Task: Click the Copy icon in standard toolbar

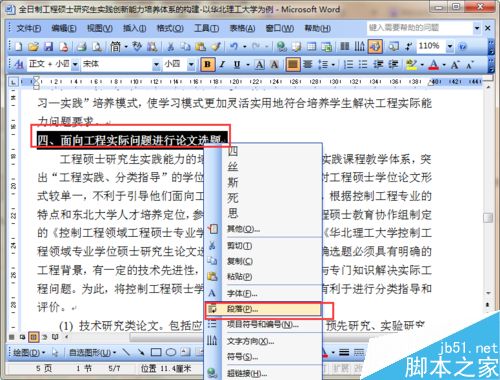Action: (186, 47)
